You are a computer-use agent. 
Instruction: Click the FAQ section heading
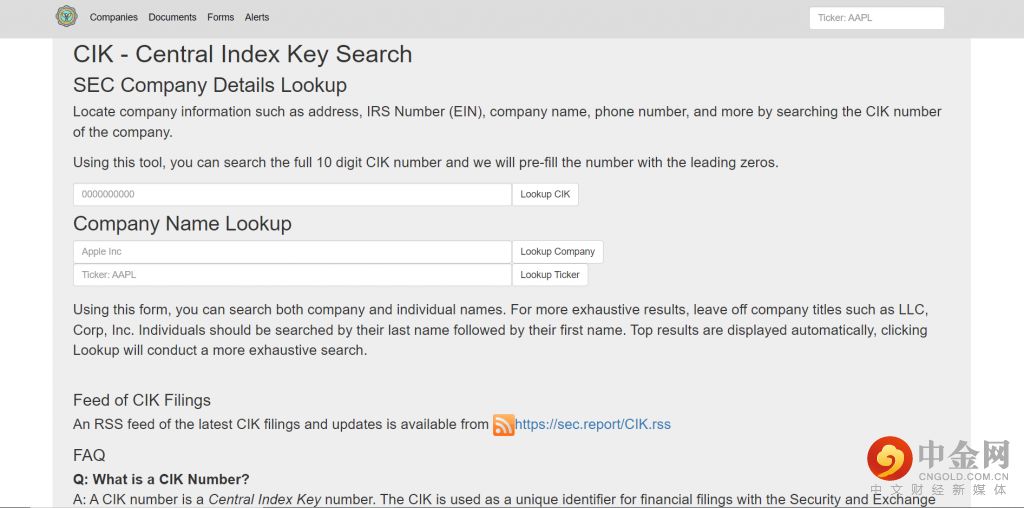(89, 455)
